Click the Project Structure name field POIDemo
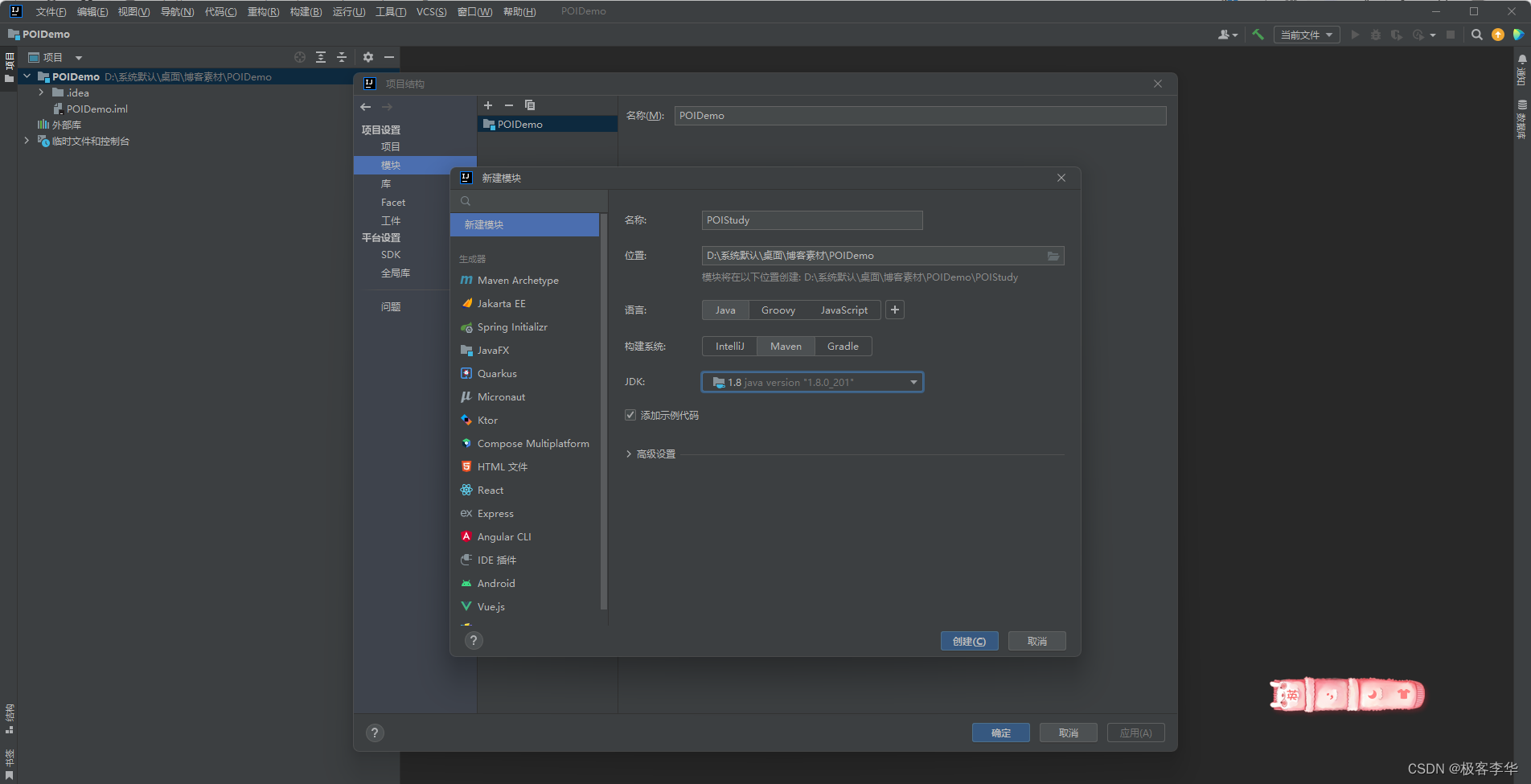Viewport: 1531px width, 784px height. (920, 116)
